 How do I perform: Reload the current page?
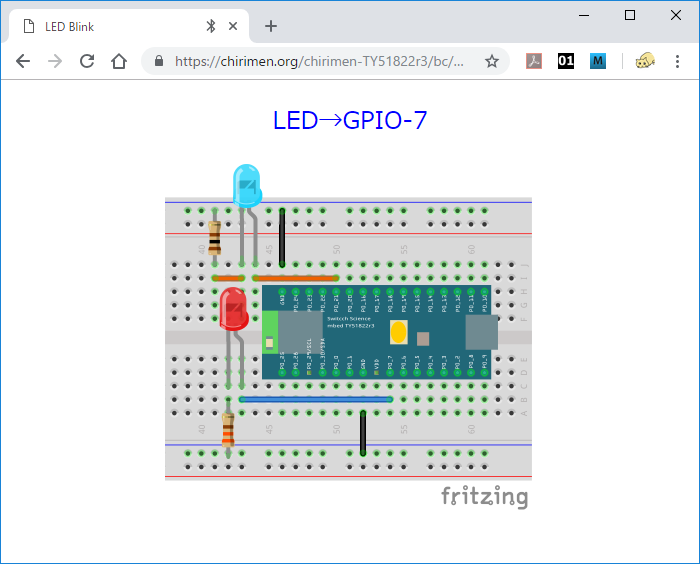click(x=87, y=61)
